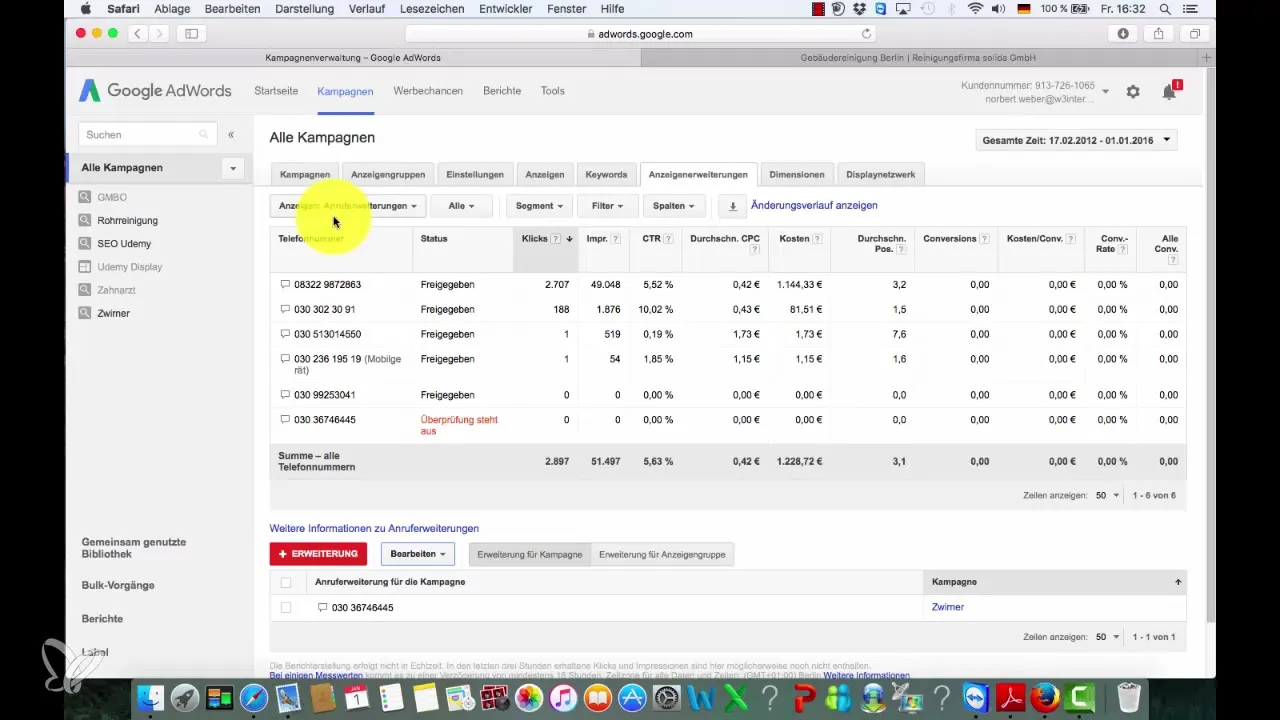Click the campaign icon next to Rohrreinigung
Screen dimensions: 1280x720
pyautogui.click(x=85, y=220)
